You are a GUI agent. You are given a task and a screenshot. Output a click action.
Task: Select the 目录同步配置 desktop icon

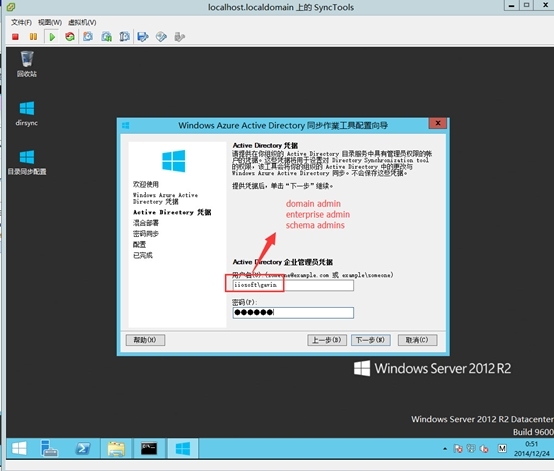pyautogui.click(x=27, y=163)
